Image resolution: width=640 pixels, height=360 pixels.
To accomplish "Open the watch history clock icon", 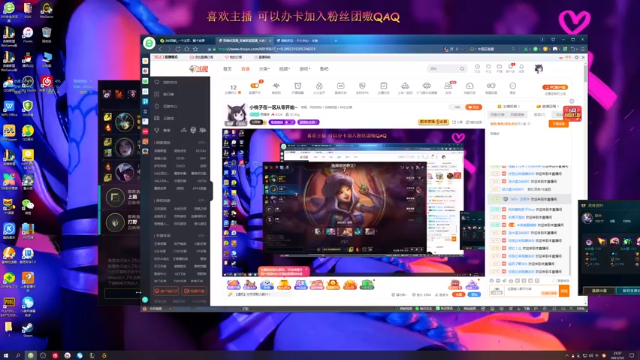I will pyautogui.click(x=477, y=68).
